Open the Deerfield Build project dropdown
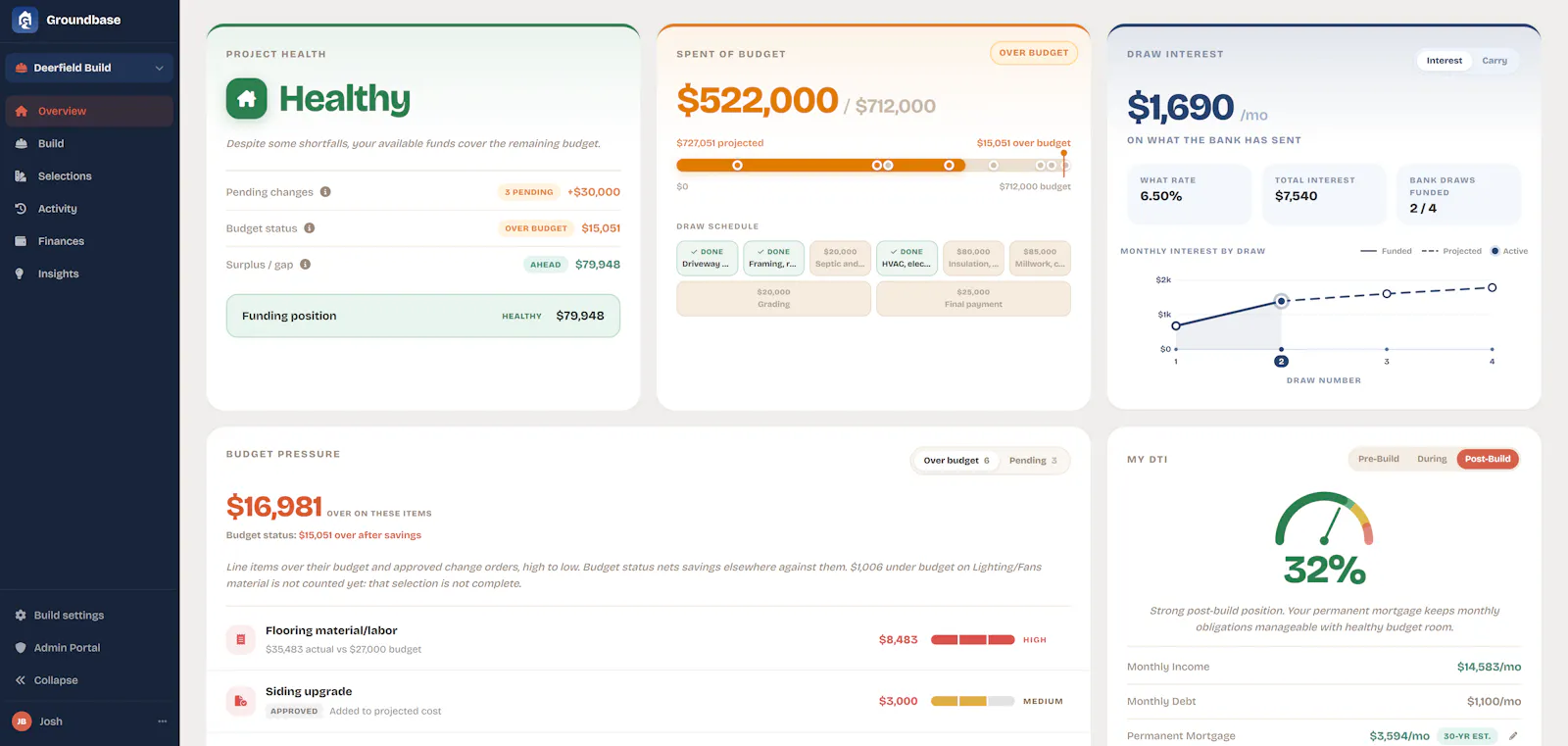Viewport: 1568px width, 746px height. 89,68
